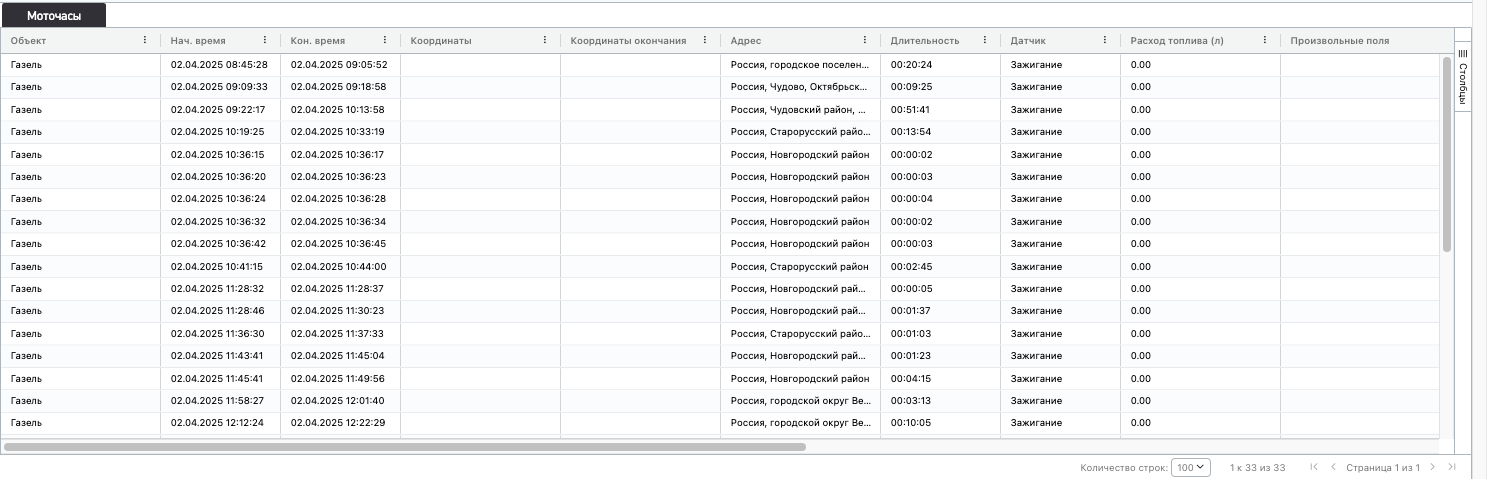Viewport: 1487px width, 479px height.
Task: Open the Адрес column menu icon
Action: 865,41
